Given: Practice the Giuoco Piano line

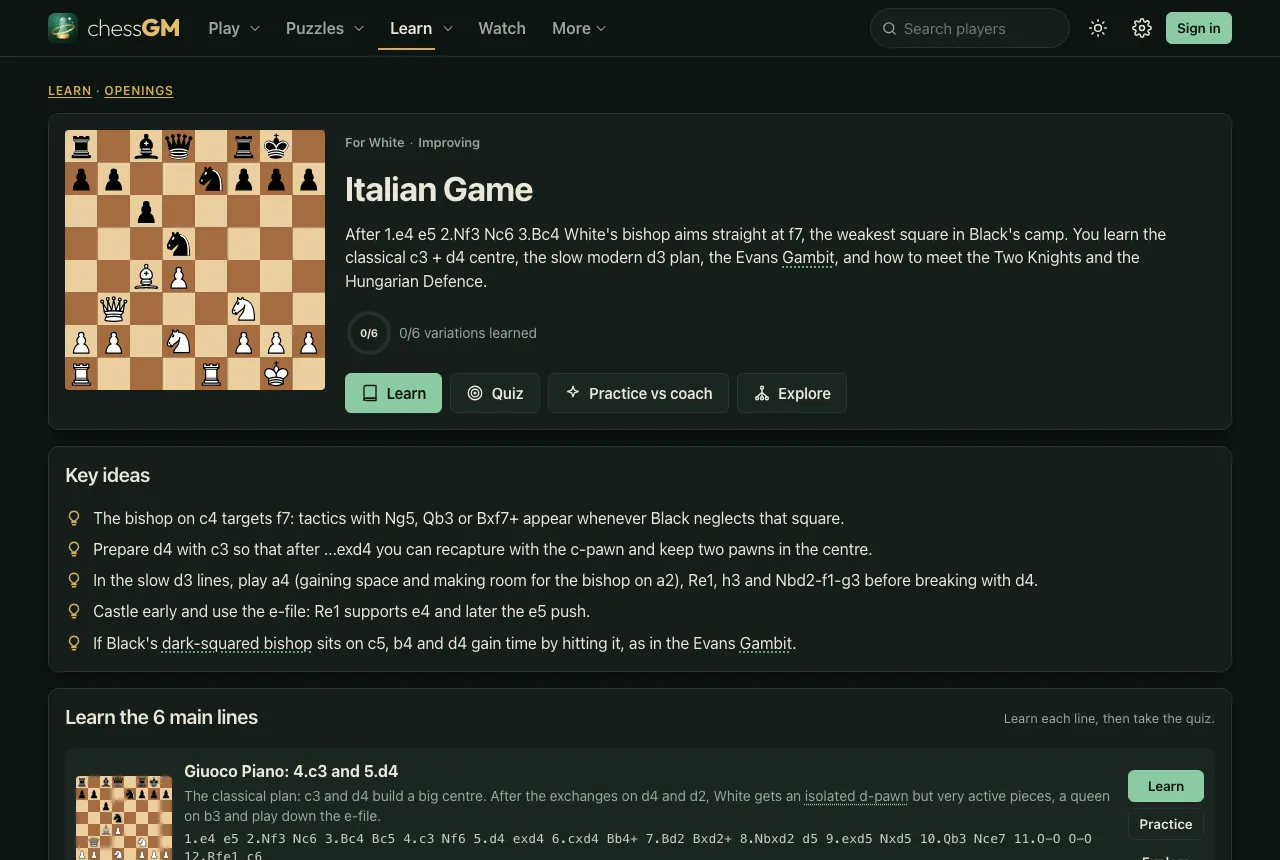Looking at the screenshot, I should (x=1166, y=824).
